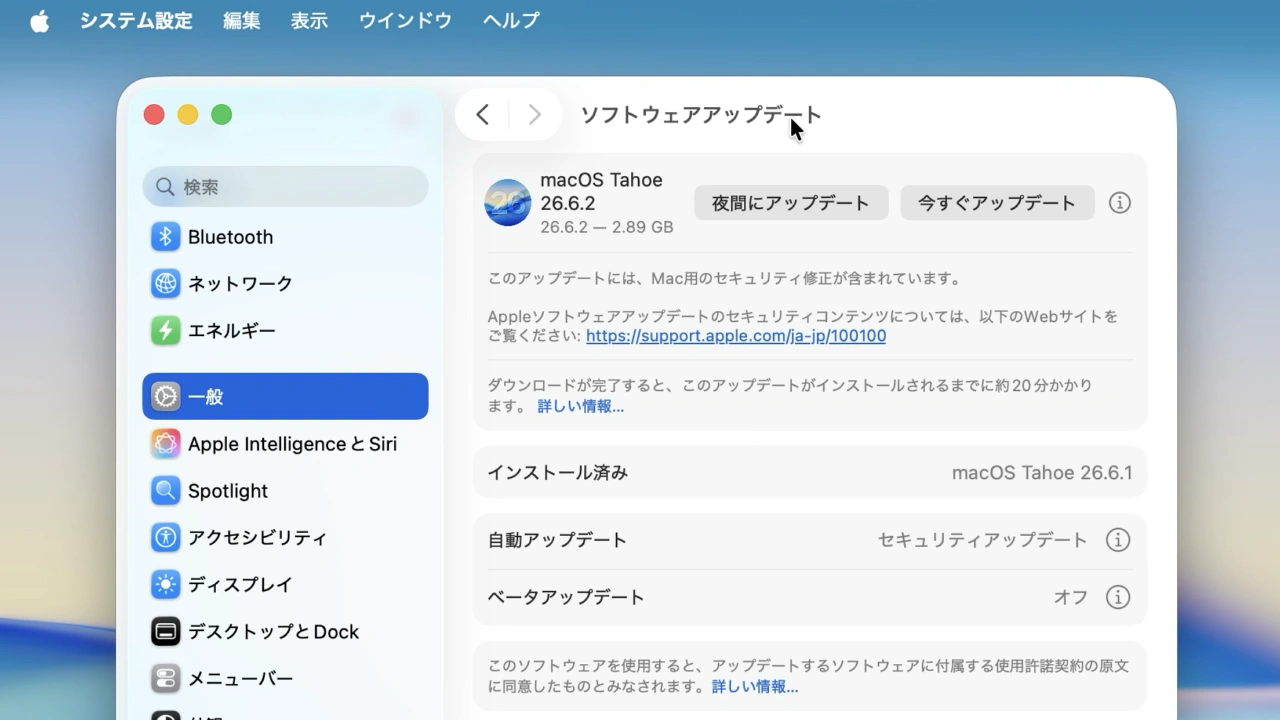The image size is (1280, 720).
Task: Click the ディスプレイ sun icon
Action: point(165,585)
